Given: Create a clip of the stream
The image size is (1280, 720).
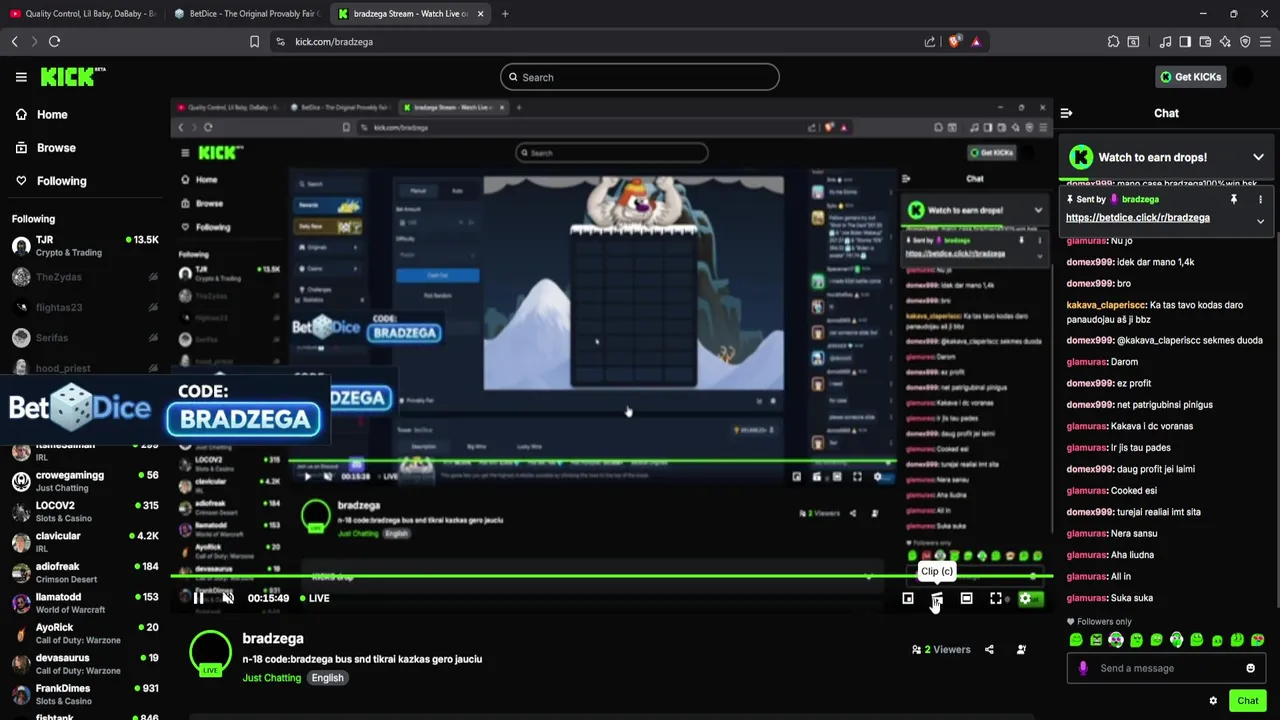Looking at the screenshot, I should [x=937, y=598].
